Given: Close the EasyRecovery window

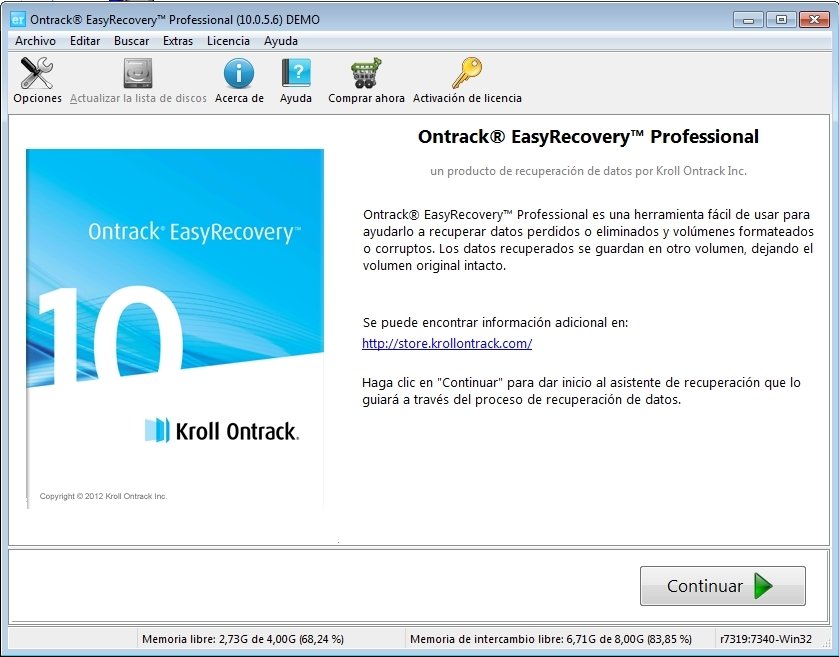Looking at the screenshot, I should pyautogui.click(x=814, y=20).
